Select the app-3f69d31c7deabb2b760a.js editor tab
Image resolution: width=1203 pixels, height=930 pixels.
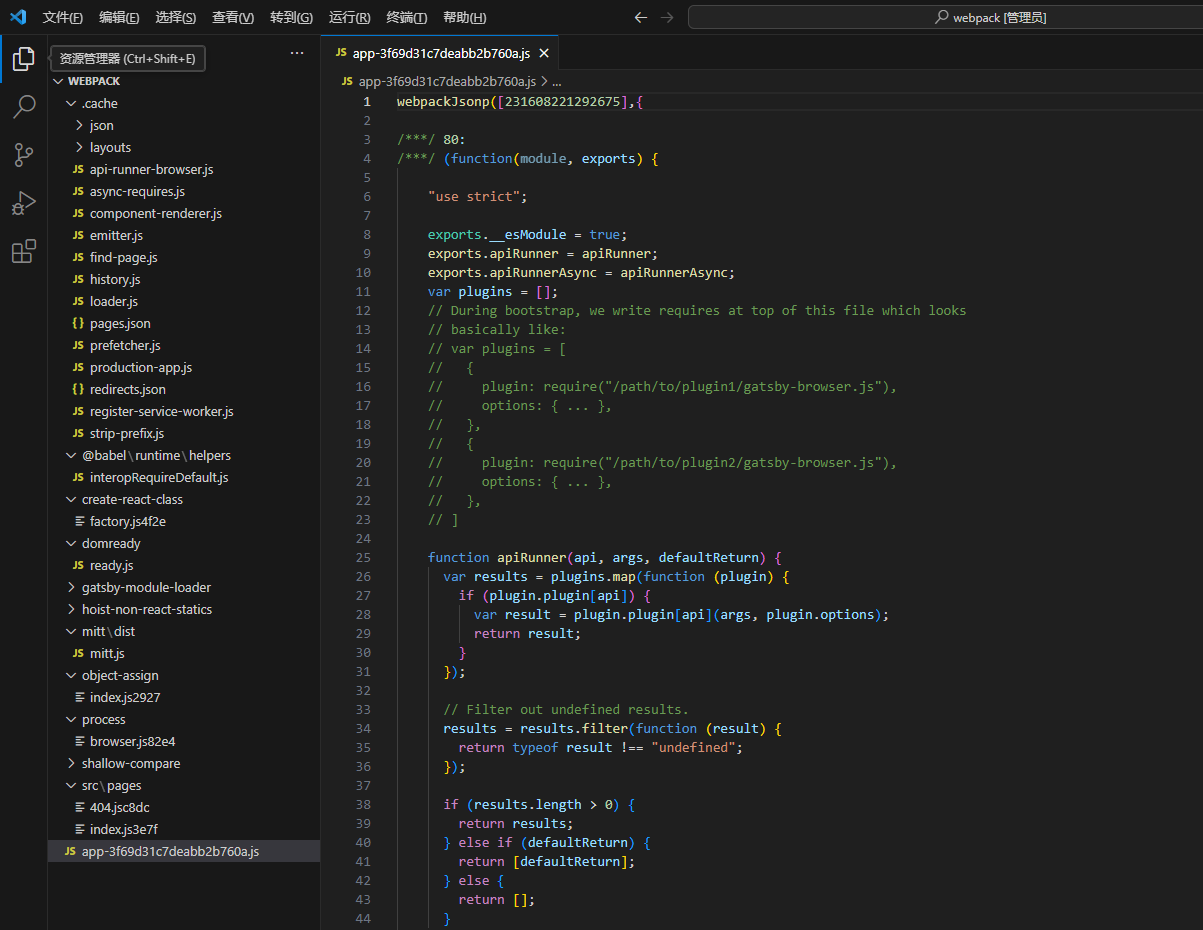[441, 54]
